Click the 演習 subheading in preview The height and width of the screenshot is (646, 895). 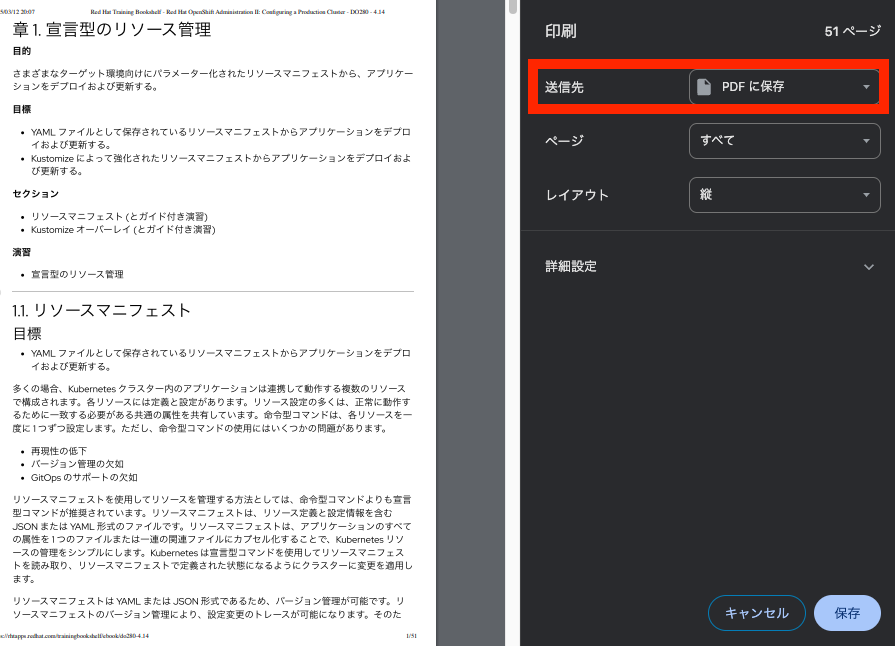[21, 252]
